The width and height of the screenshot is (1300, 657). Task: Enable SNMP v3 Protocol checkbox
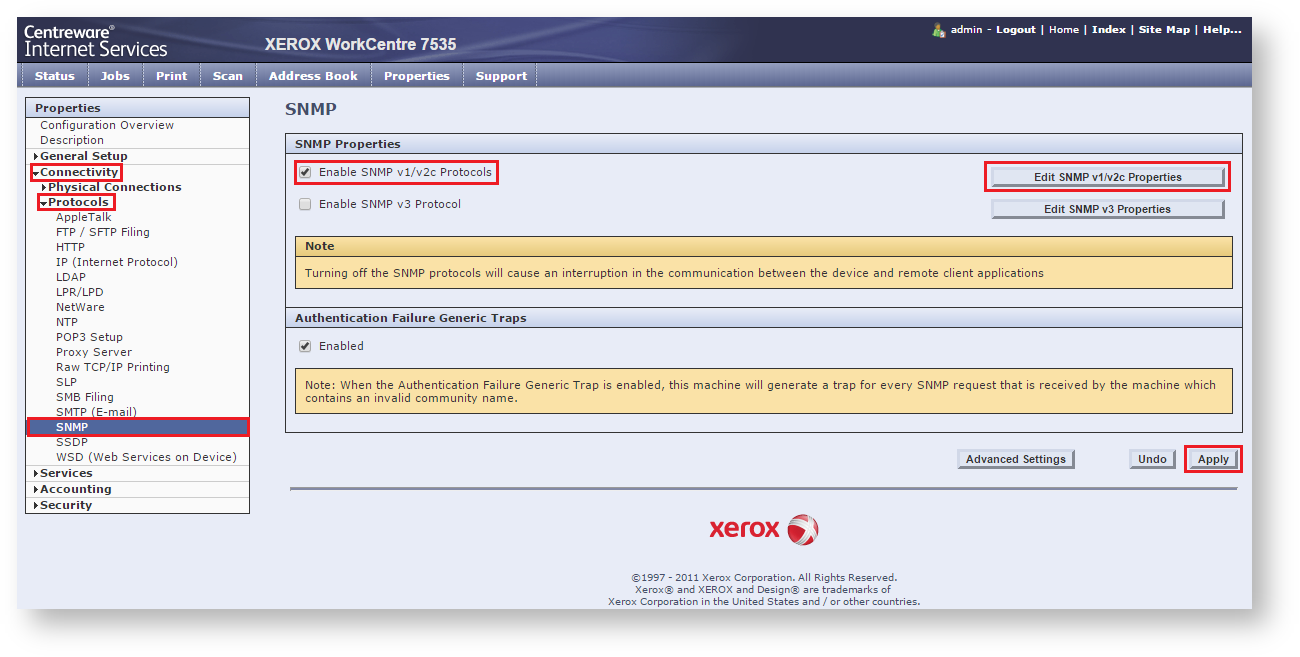[305, 204]
